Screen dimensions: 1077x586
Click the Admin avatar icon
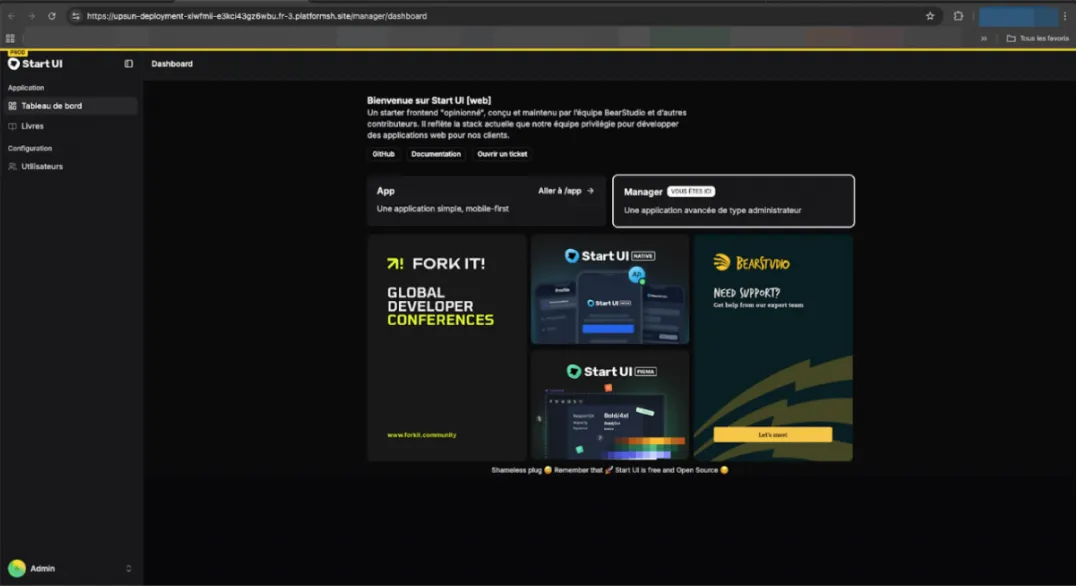[x=17, y=569]
